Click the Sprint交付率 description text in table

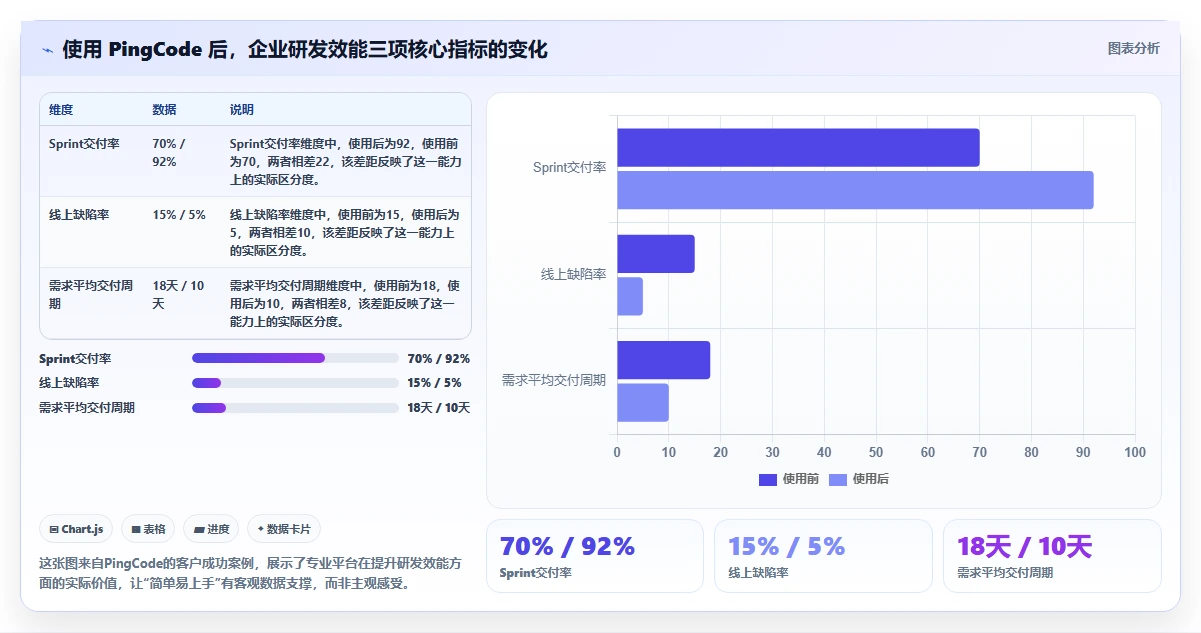[x=345, y=162]
